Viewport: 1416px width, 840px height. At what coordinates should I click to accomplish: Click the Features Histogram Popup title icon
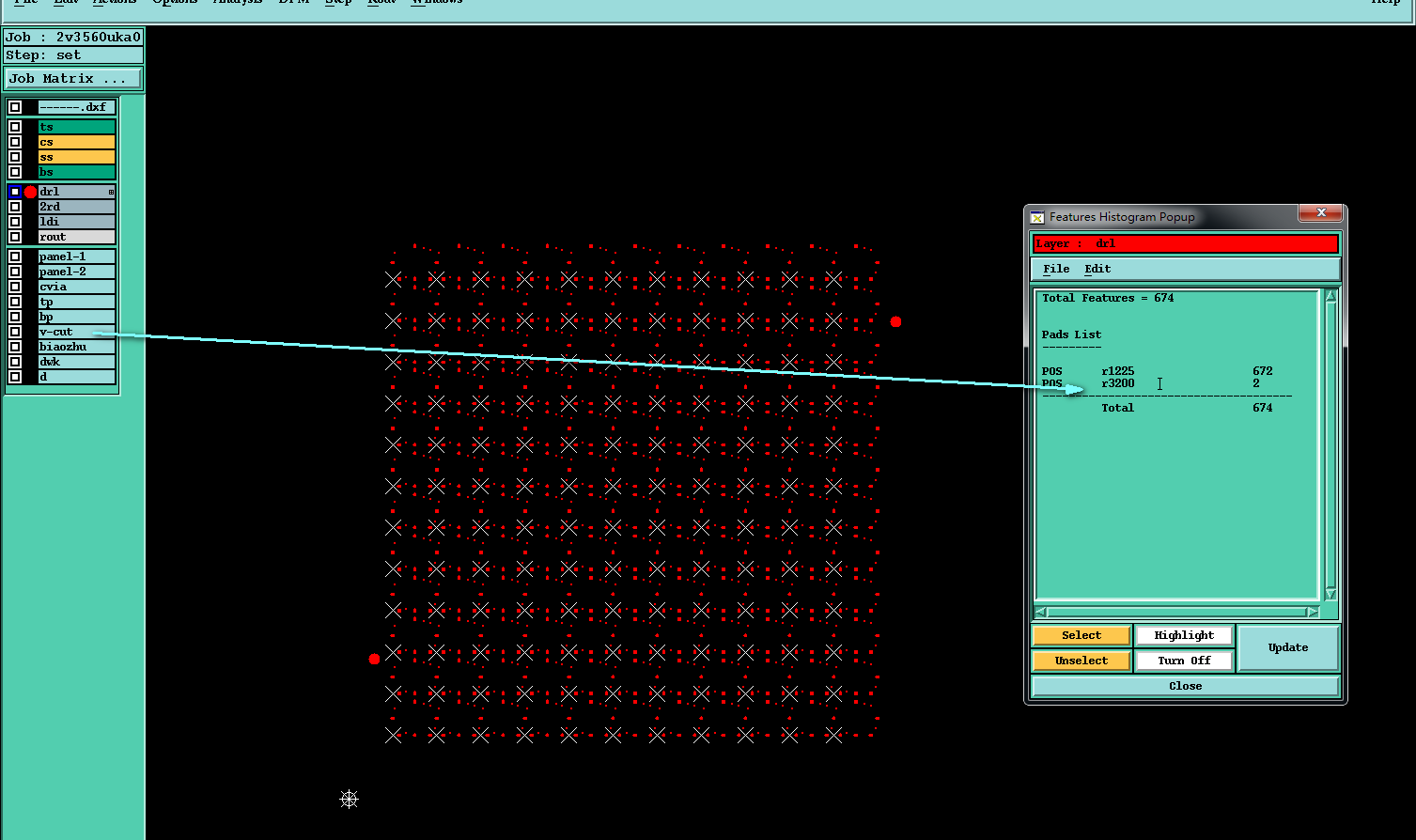[x=1037, y=217]
